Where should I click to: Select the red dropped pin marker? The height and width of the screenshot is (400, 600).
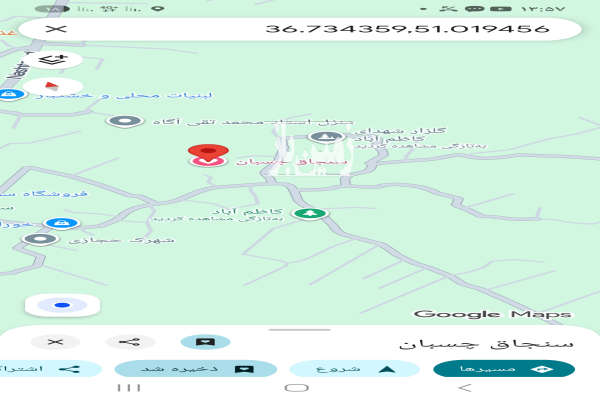pyautogui.click(x=208, y=152)
